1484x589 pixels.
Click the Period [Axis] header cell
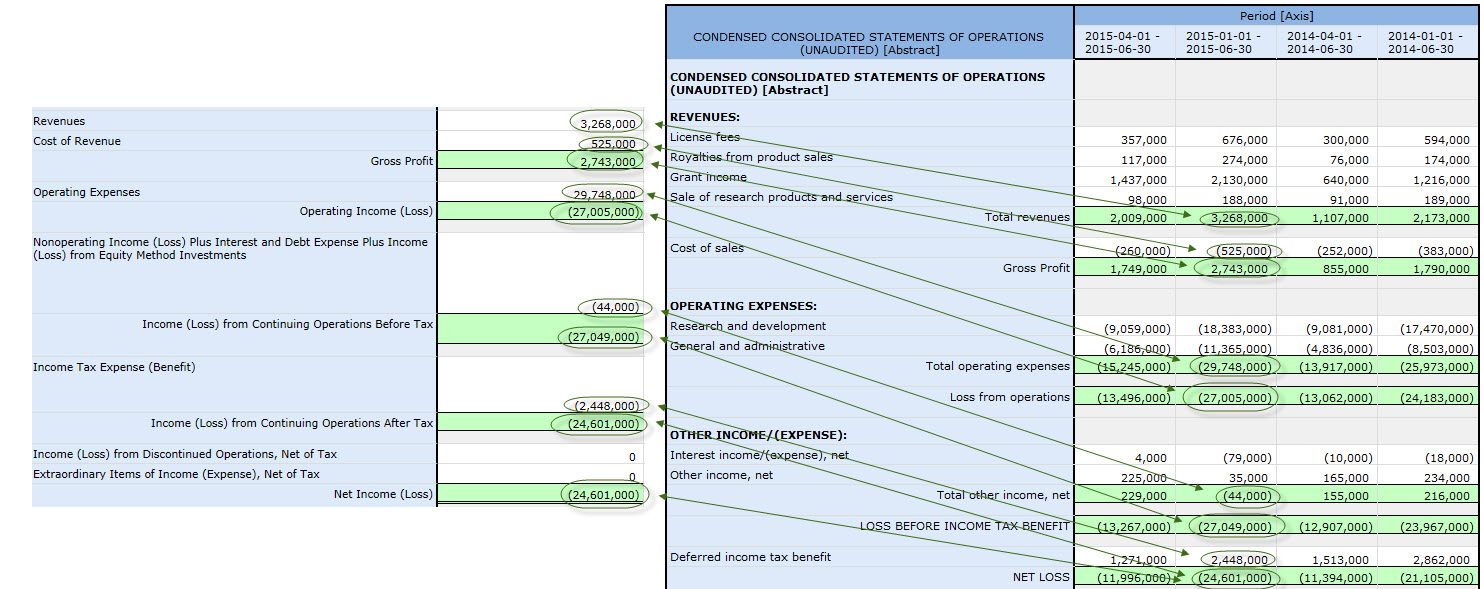pos(1276,16)
